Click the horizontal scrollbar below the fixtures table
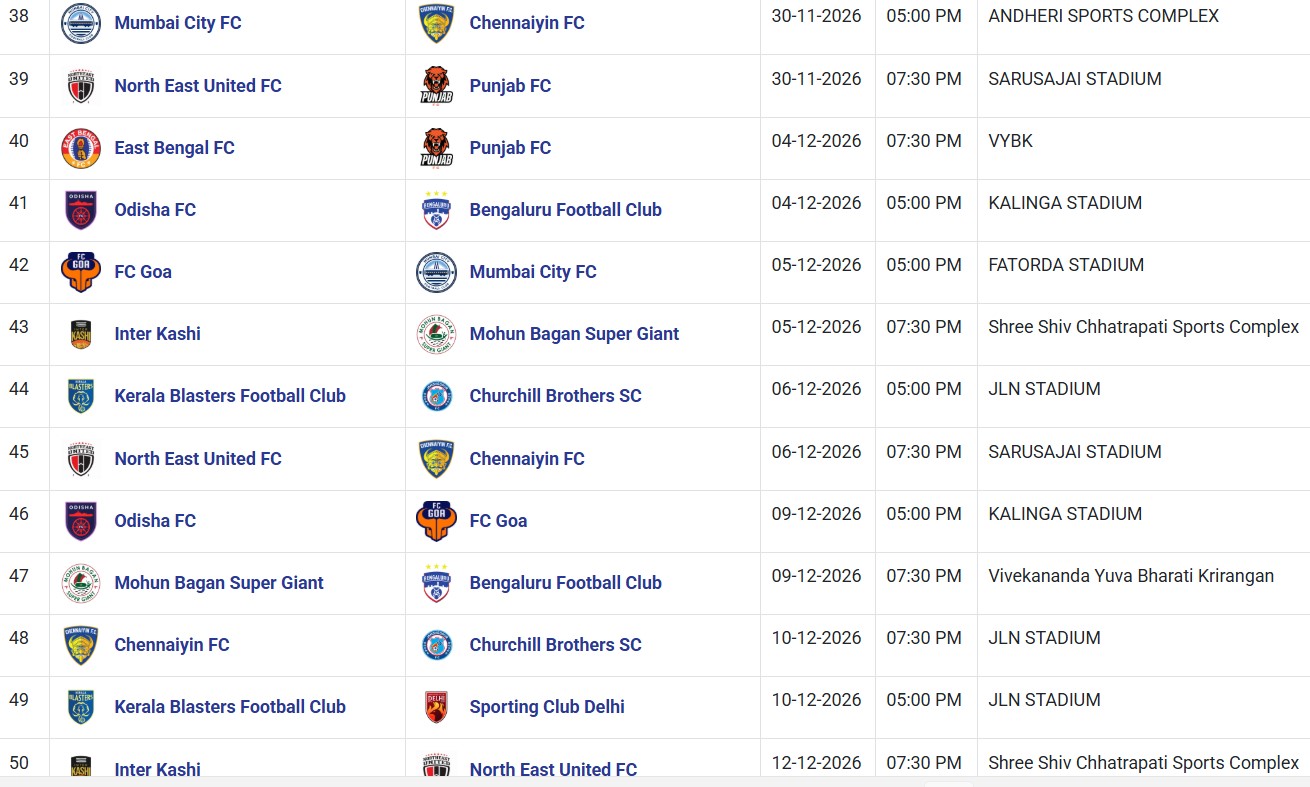 coord(655,781)
